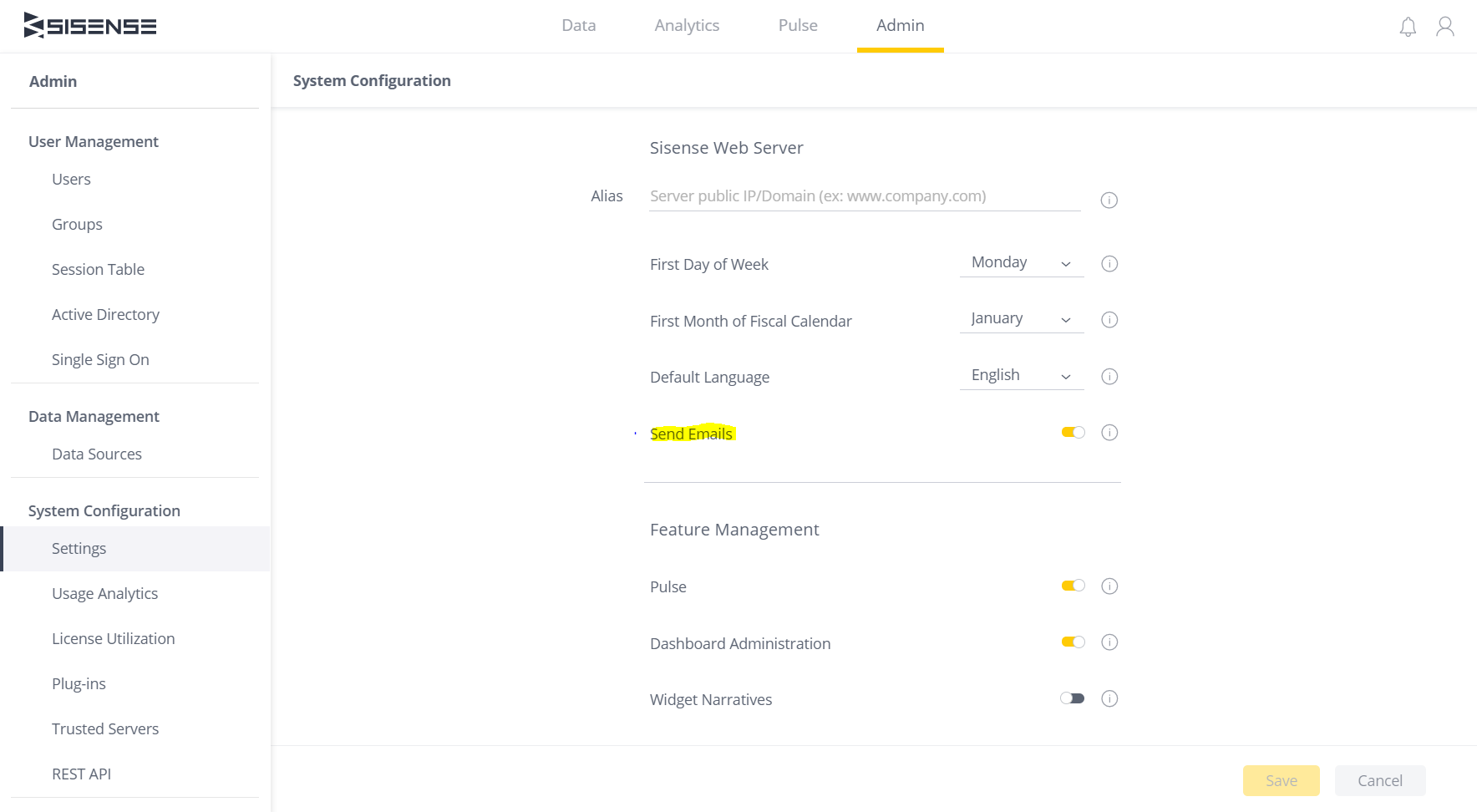
Task: Open Groups in the sidebar
Action: coord(77,225)
